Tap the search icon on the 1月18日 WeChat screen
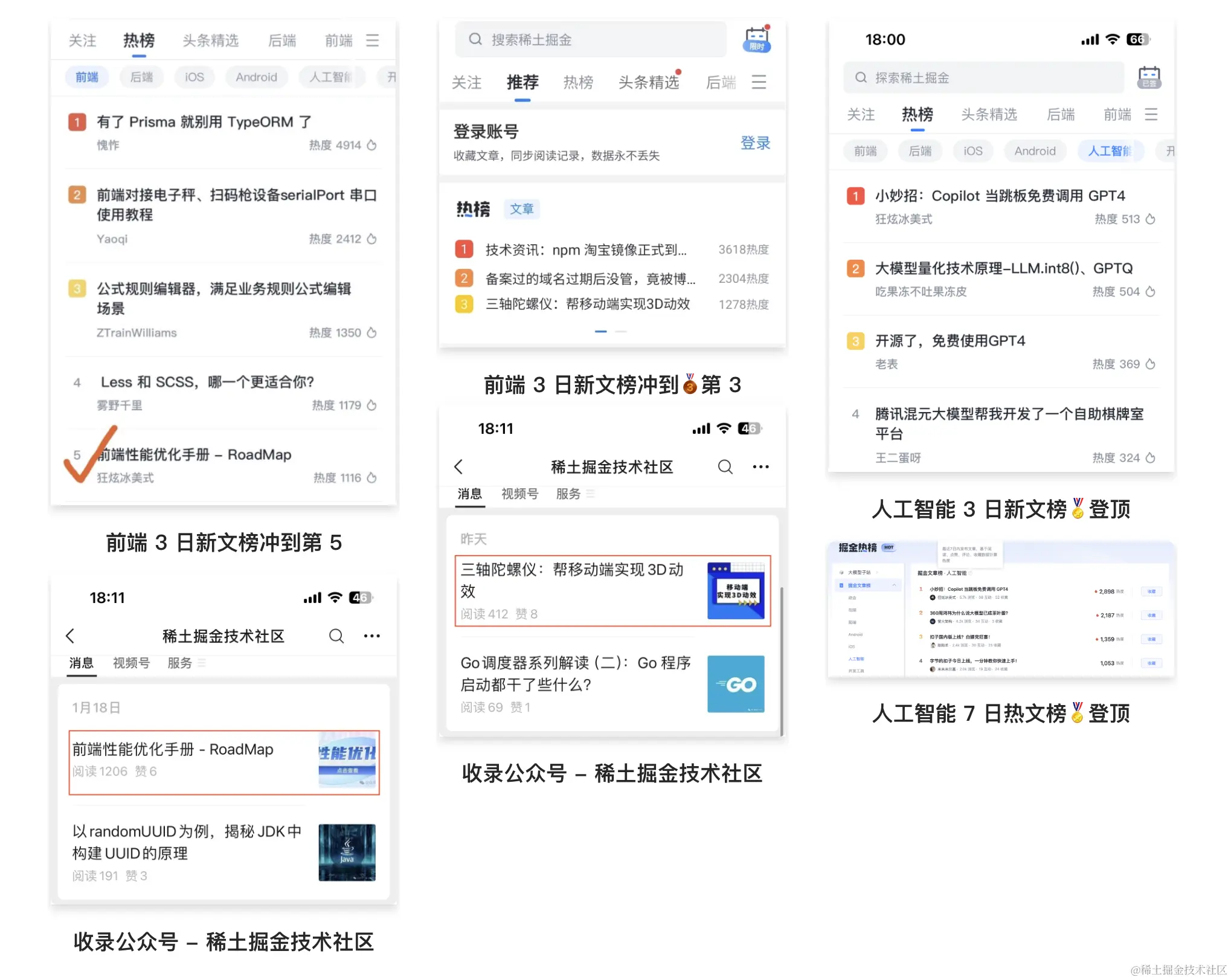 [336, 636]
